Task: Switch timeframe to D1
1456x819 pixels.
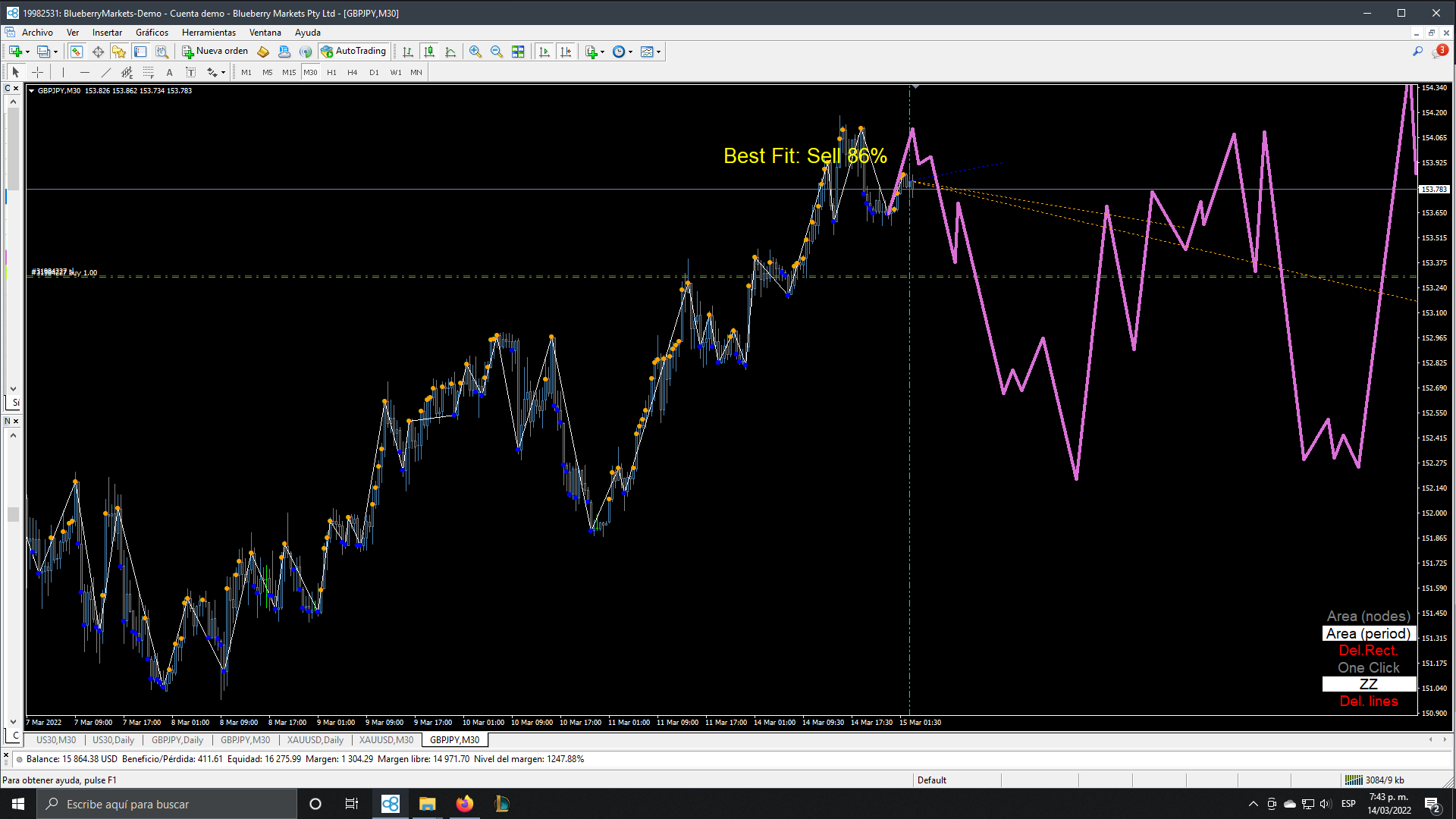Action: pos(374,72)
